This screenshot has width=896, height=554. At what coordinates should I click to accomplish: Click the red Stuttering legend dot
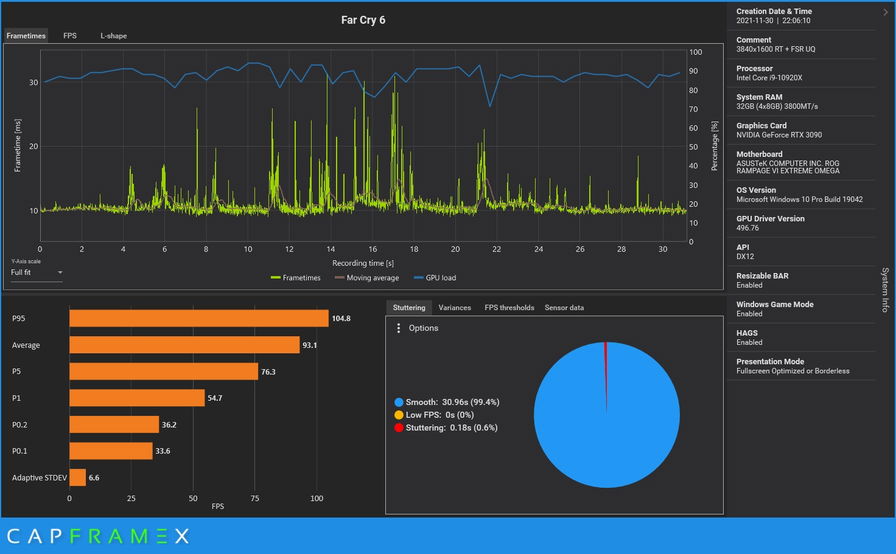click(400, 427)
